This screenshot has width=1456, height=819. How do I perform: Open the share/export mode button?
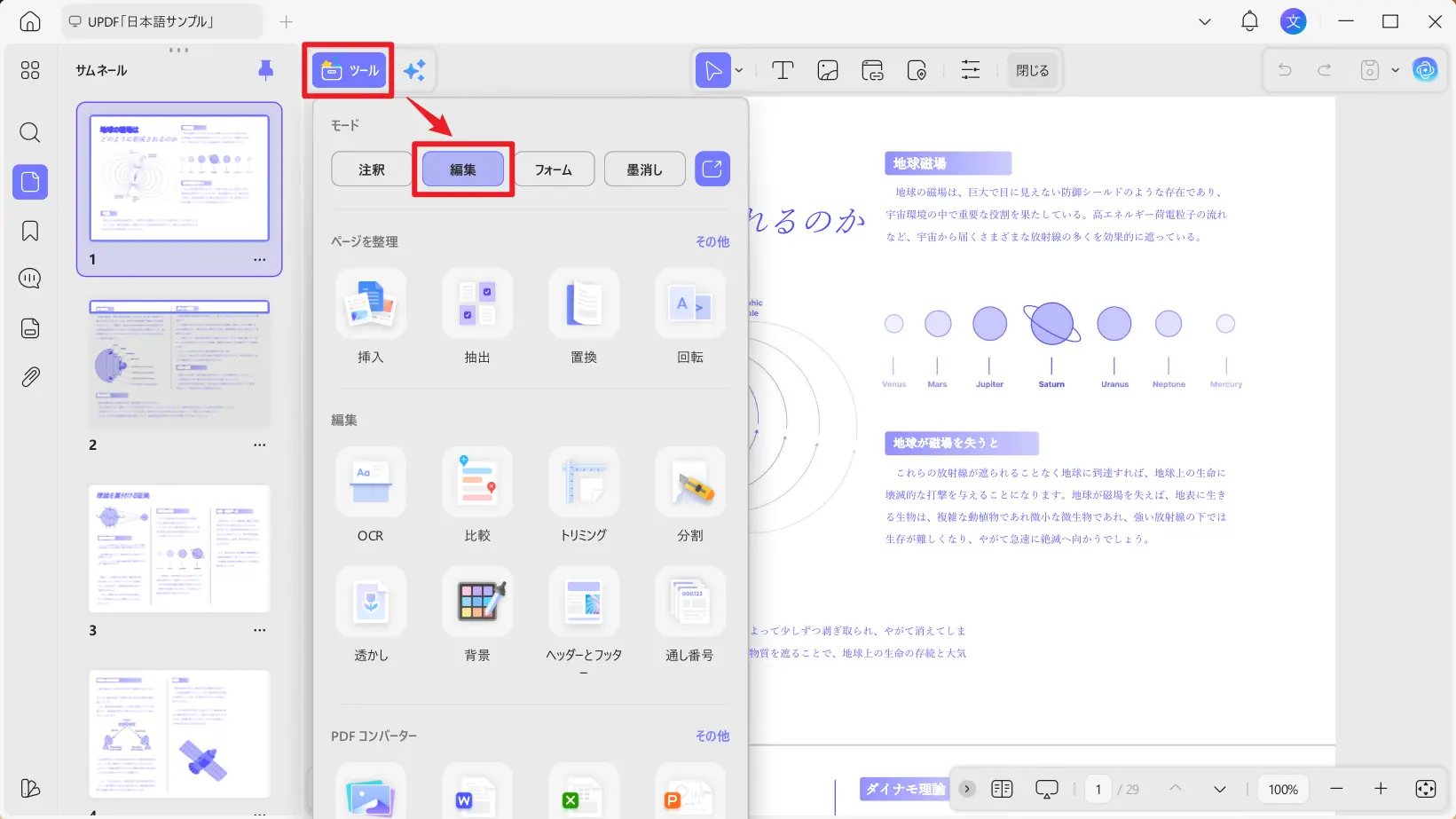click(x=712, y=169)
